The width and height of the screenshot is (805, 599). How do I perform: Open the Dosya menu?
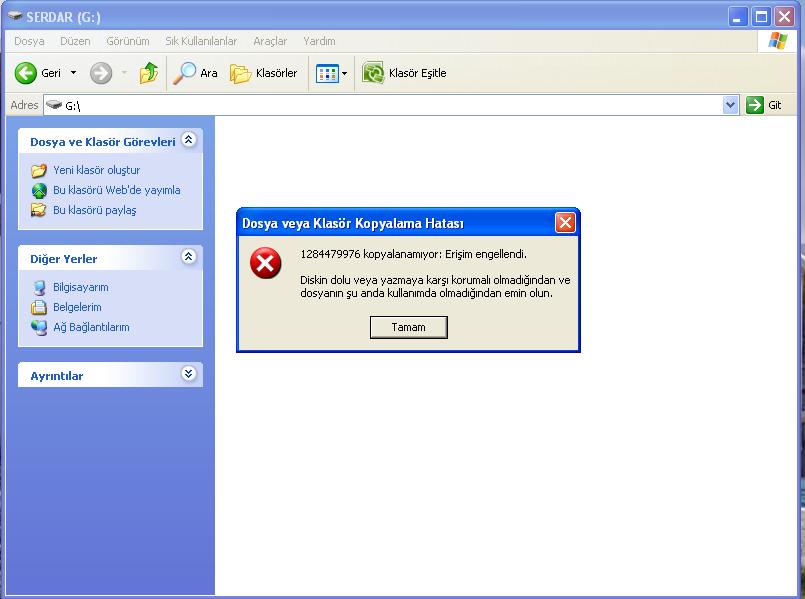[x=29, y=41]
